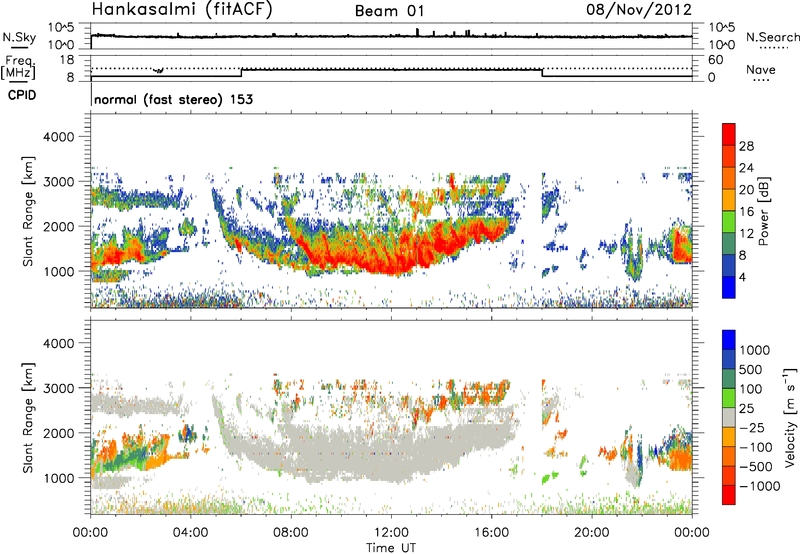Click 1000 tick of velocity panel axis

(58, 478)
